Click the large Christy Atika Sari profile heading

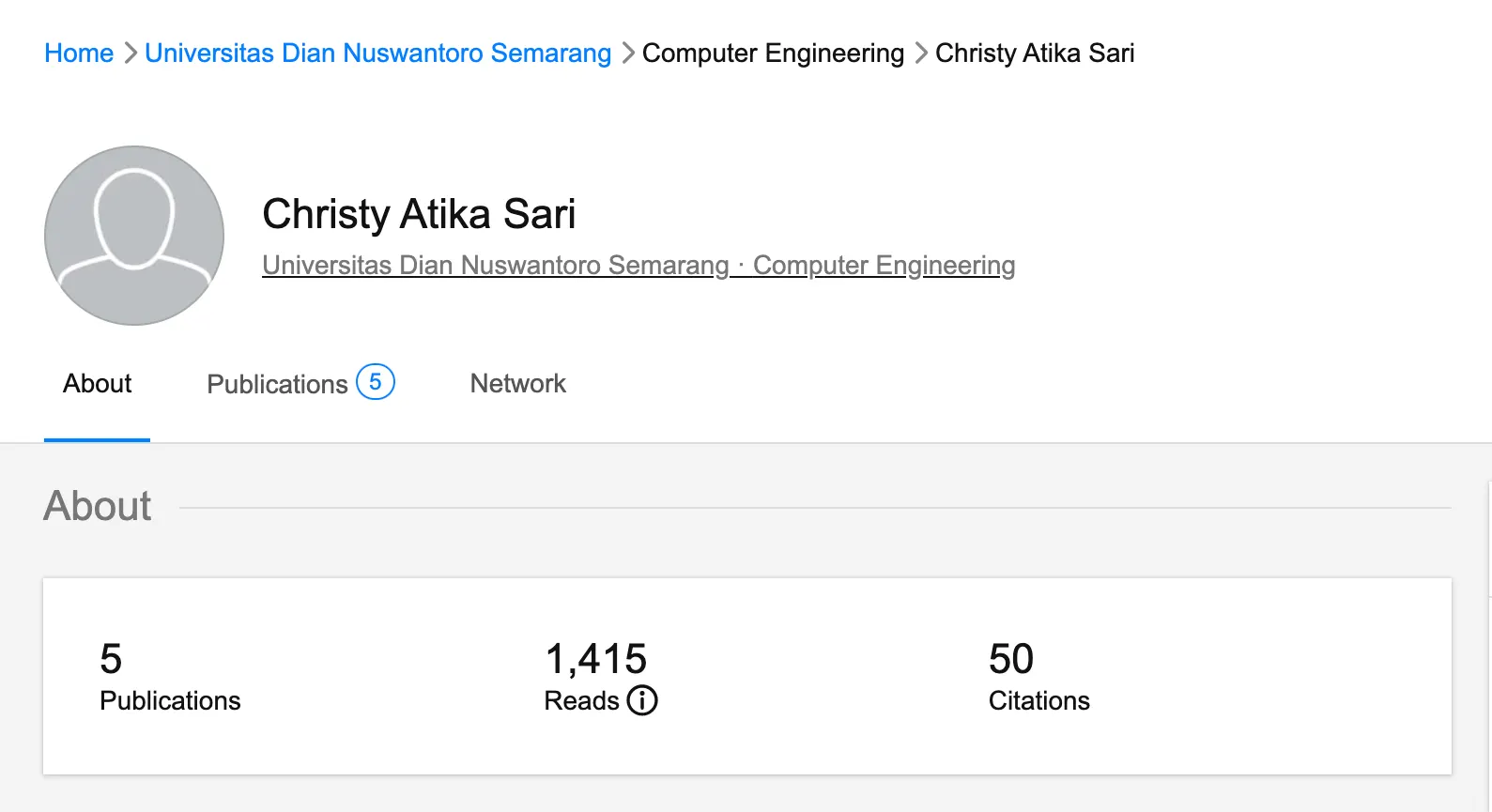click(419, 214)
